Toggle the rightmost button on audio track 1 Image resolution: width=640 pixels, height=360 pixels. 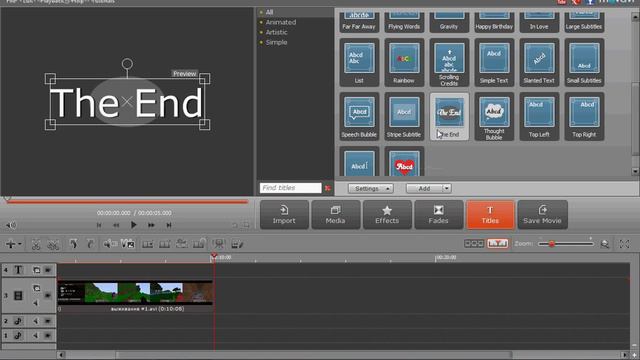48,336
